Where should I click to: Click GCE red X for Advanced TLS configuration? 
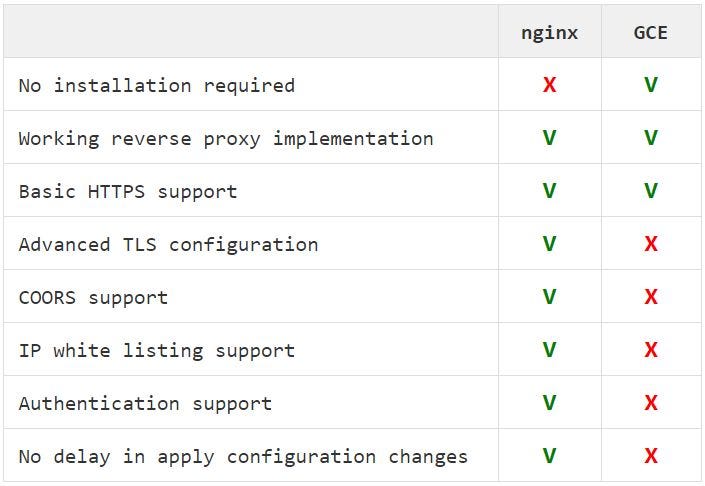(651, 244)
